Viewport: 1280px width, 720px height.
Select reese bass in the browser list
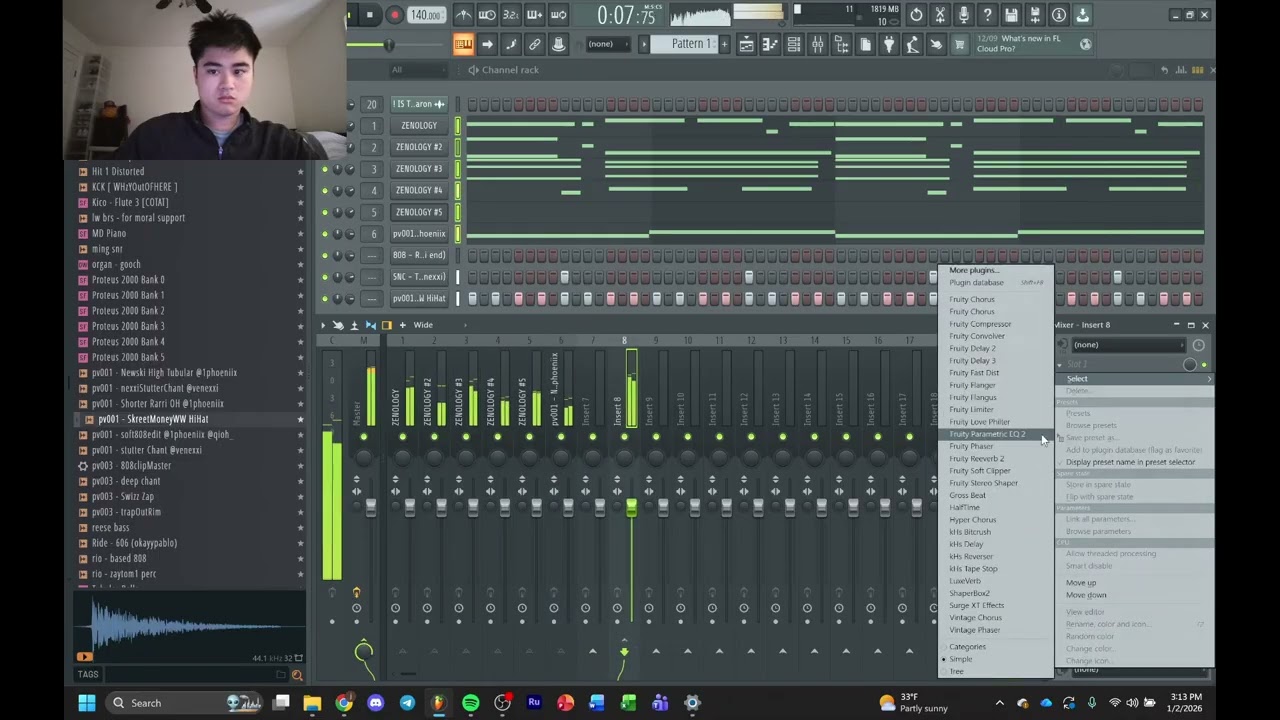[x=110, y=527]
